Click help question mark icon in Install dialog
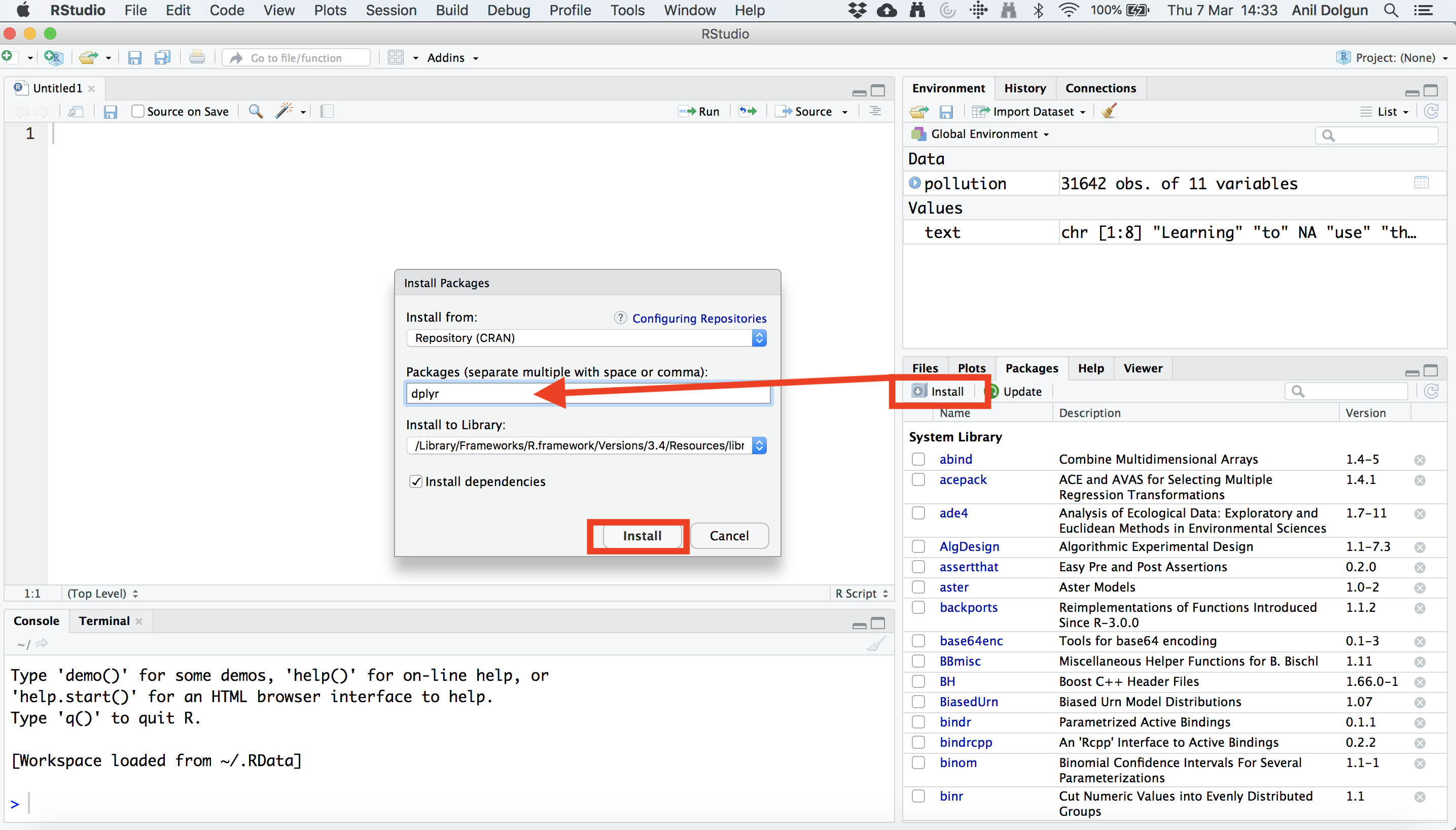The width and height of the screenshot is (1456, 830). (621, 318)
